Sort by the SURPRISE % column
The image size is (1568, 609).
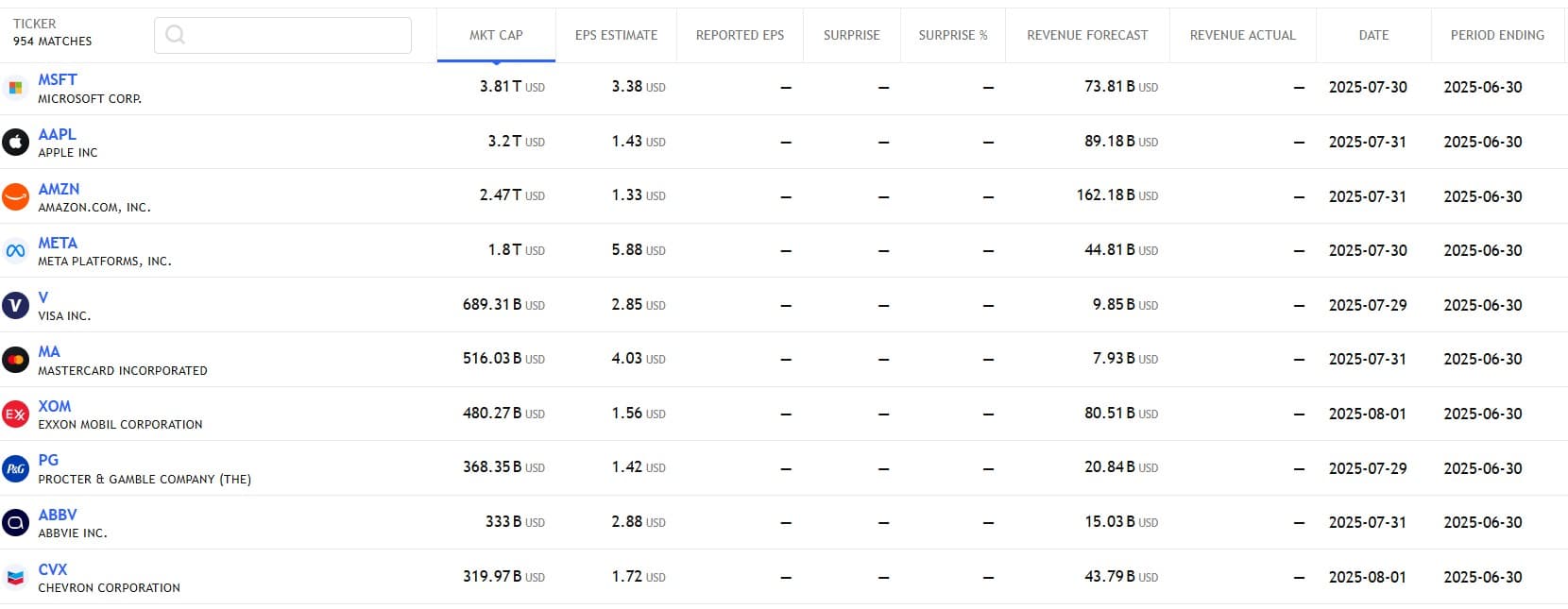pos(952,35)
